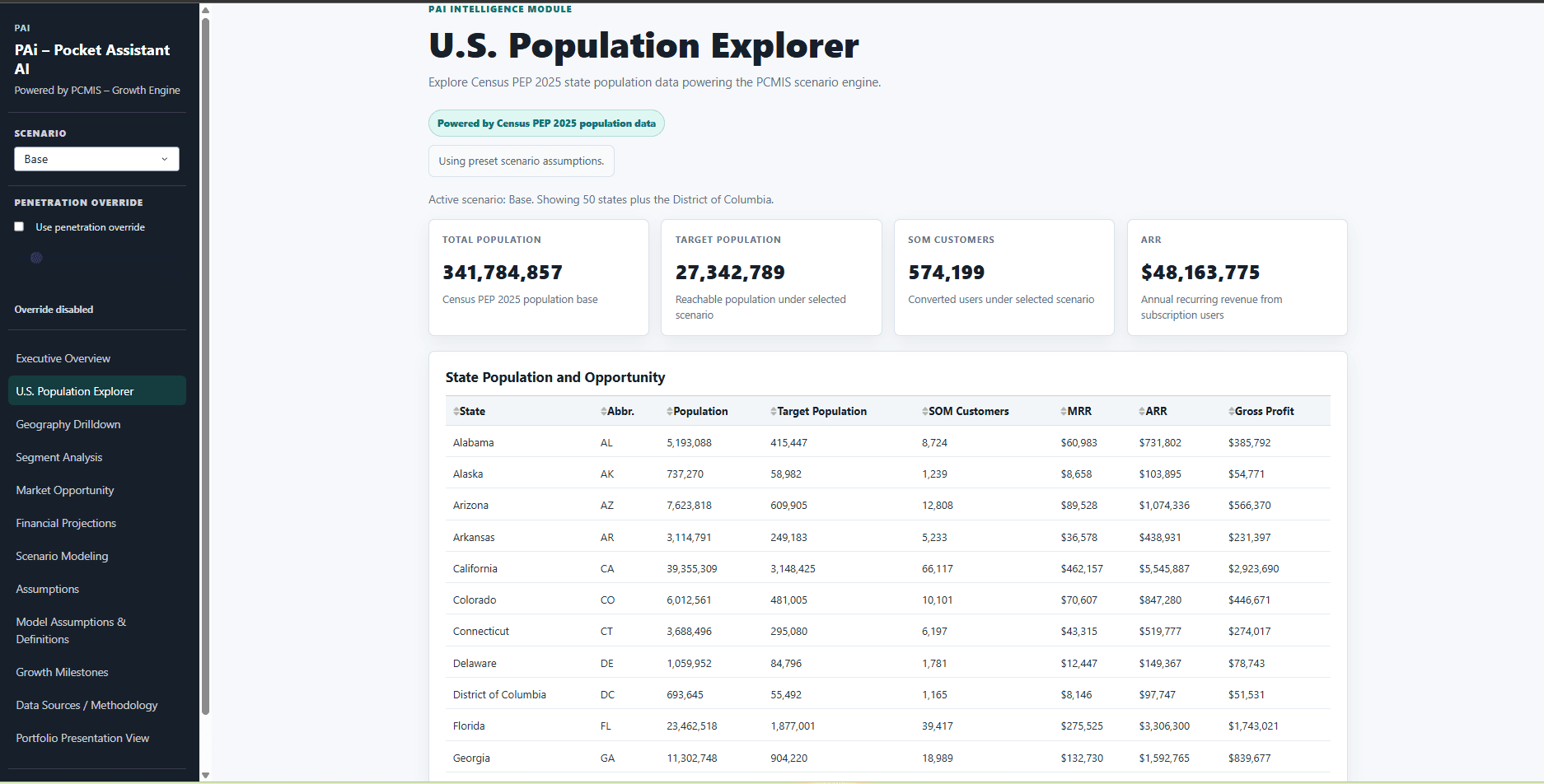The height and width of the screenshot is (784, 1544).
Task: Select U.S. Population Explorer in sidebar
Action: (97, 391)
